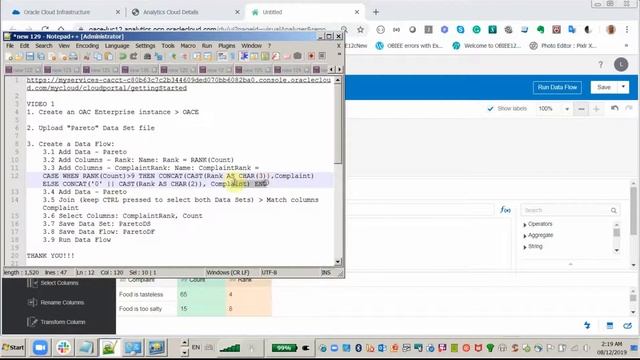Click the Chrome profile avatar
Image resolution: width=640 pixels, height=360 pixels.
611,29
